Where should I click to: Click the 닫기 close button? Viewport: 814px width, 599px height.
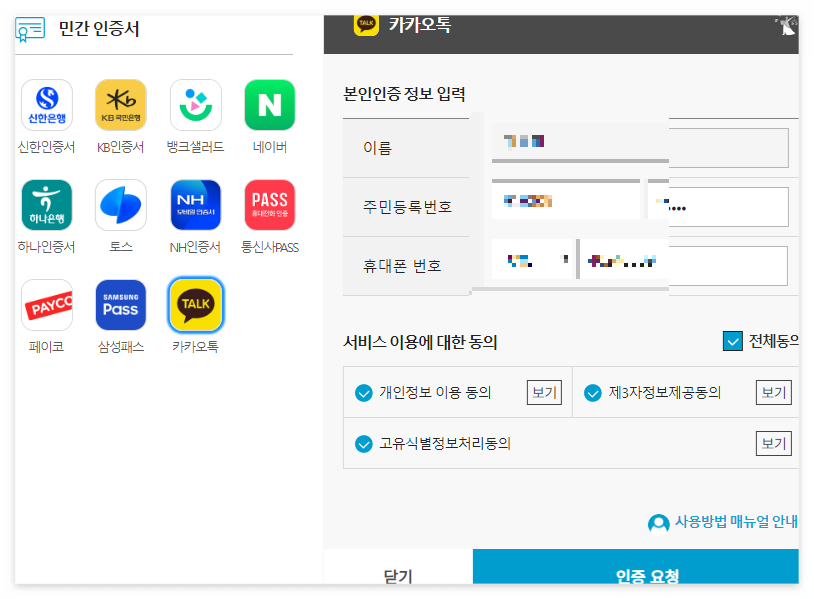[398, 567]
